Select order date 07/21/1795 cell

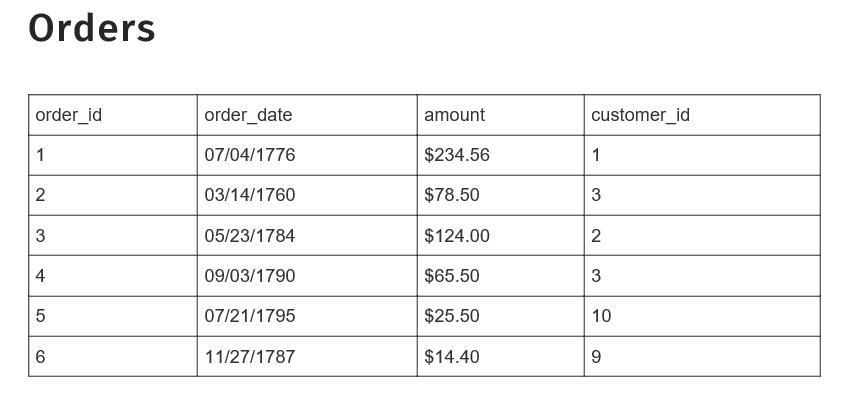250,316
